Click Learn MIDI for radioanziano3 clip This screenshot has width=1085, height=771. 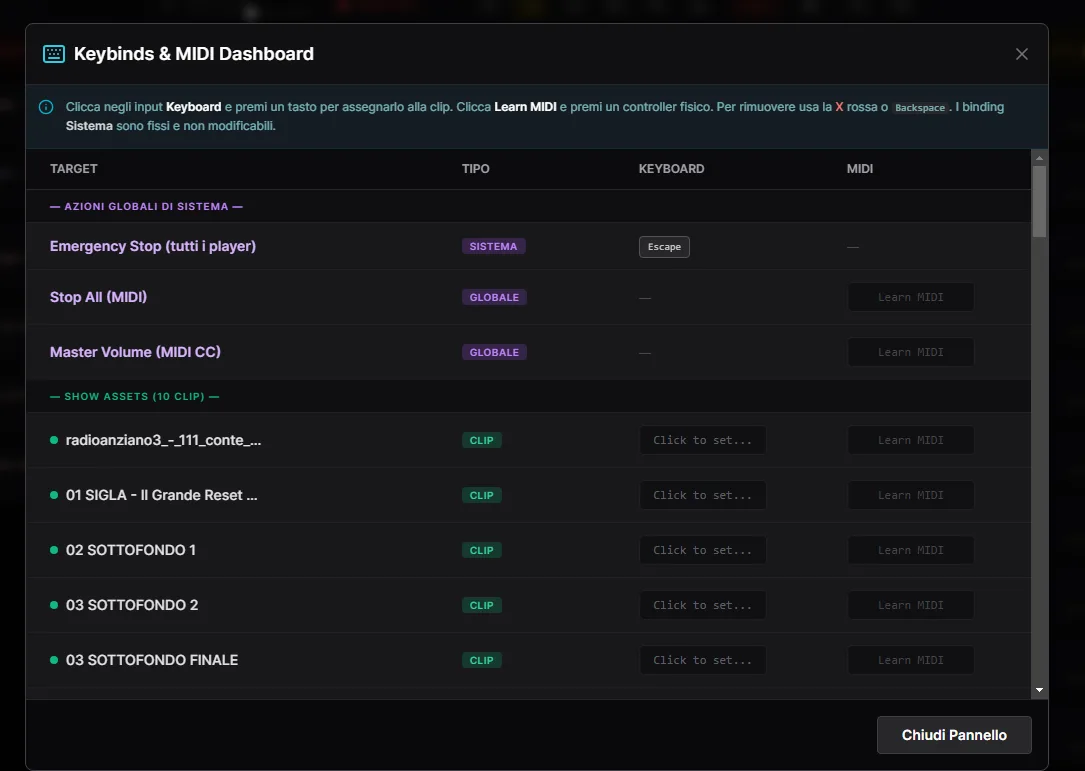click(x=911, y=440)
